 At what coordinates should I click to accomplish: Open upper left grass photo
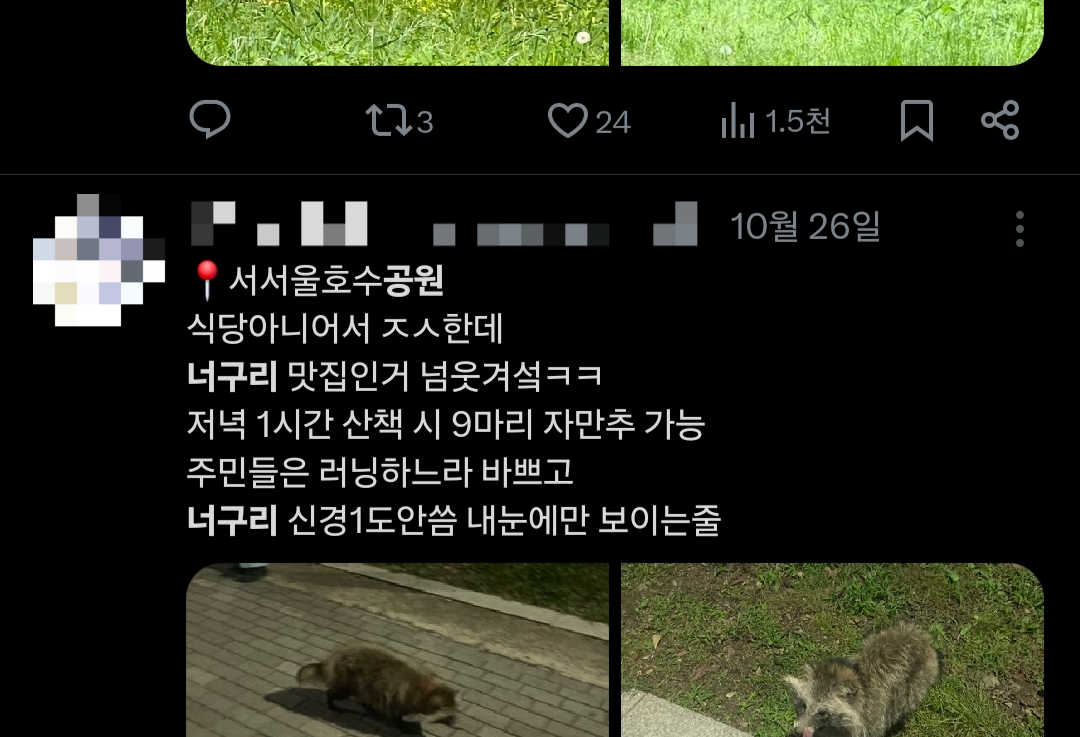397,32
